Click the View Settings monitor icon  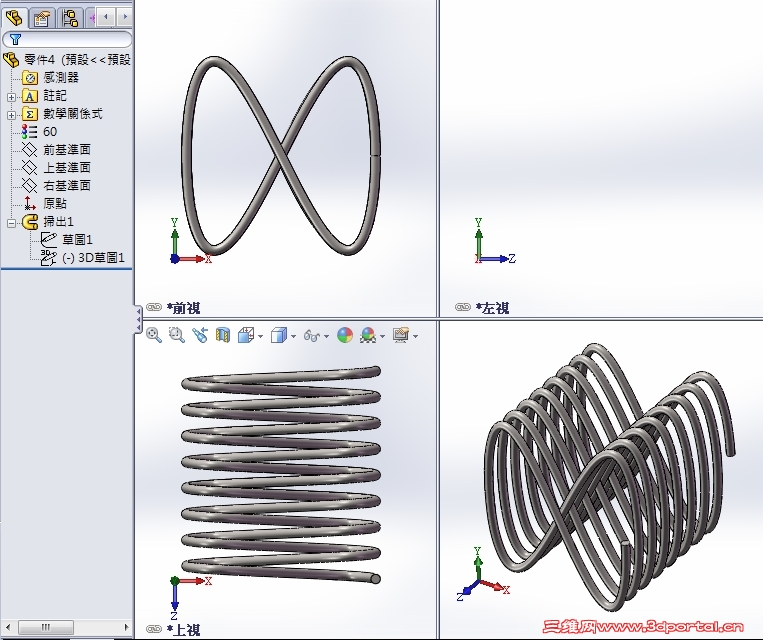tap(400, 335)
